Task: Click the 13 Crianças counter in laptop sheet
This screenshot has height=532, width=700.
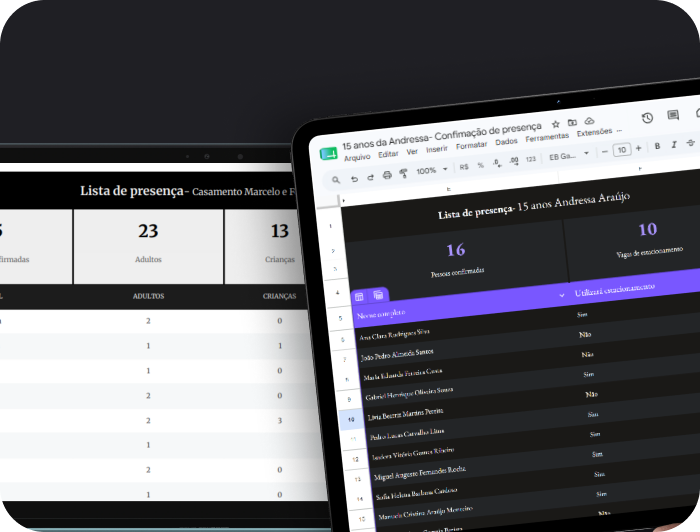Action: tap(280, 243)
